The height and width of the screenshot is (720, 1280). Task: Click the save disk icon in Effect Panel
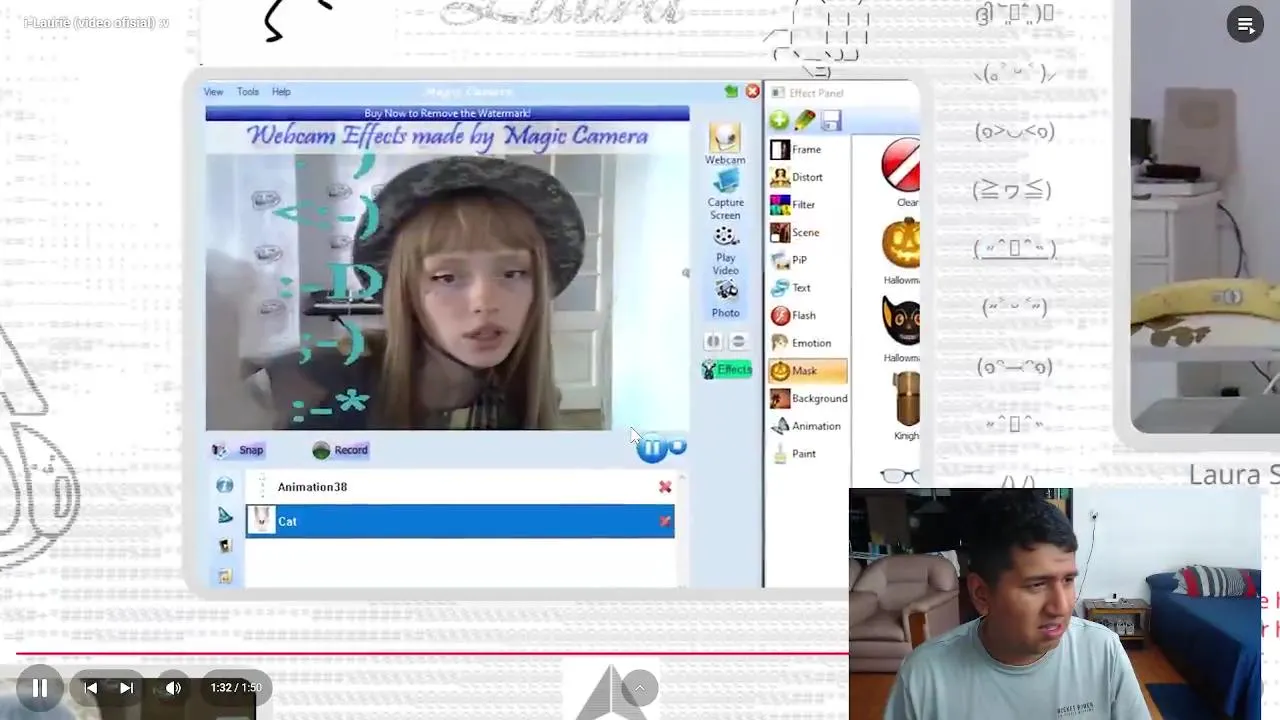point(831,121)
